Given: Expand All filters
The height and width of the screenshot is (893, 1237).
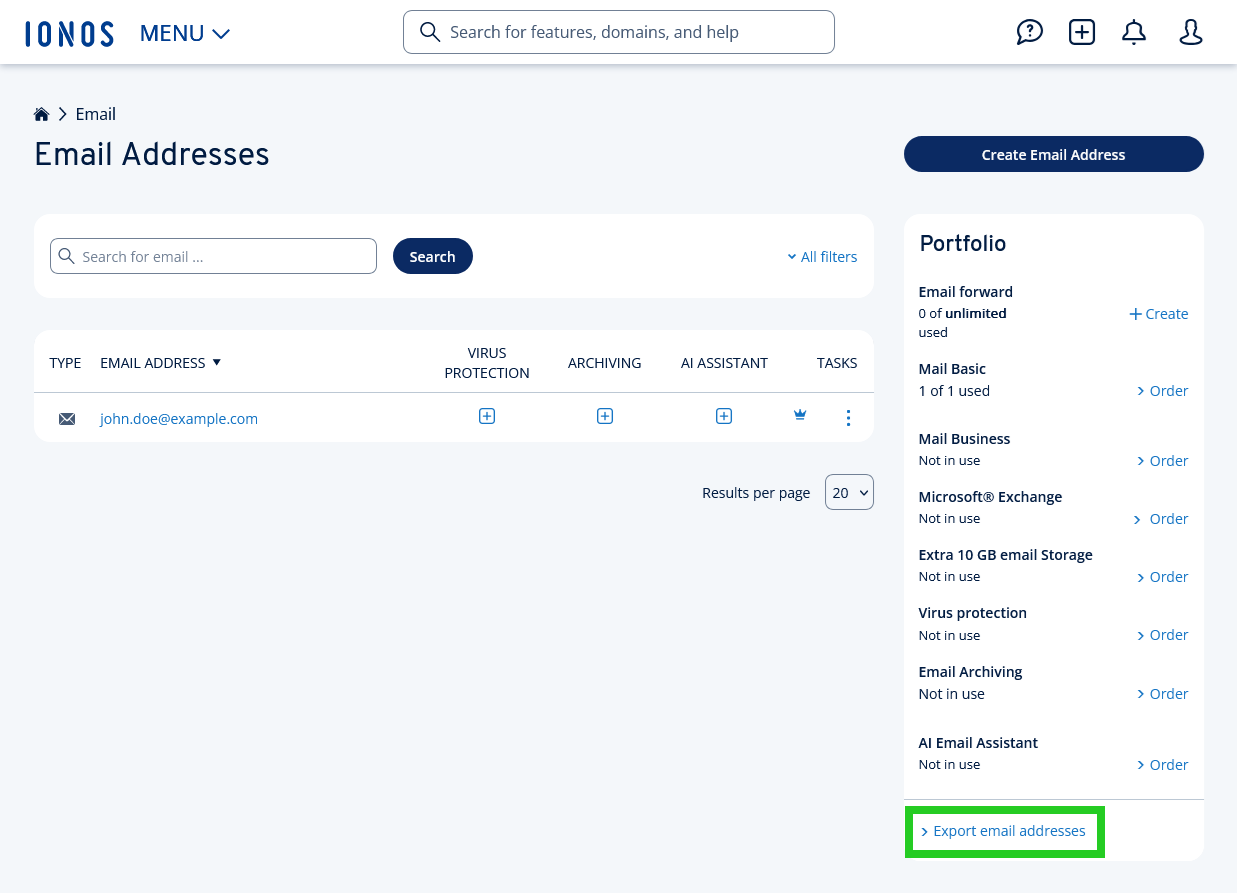Looking at the screenshot, I should 822,257.
